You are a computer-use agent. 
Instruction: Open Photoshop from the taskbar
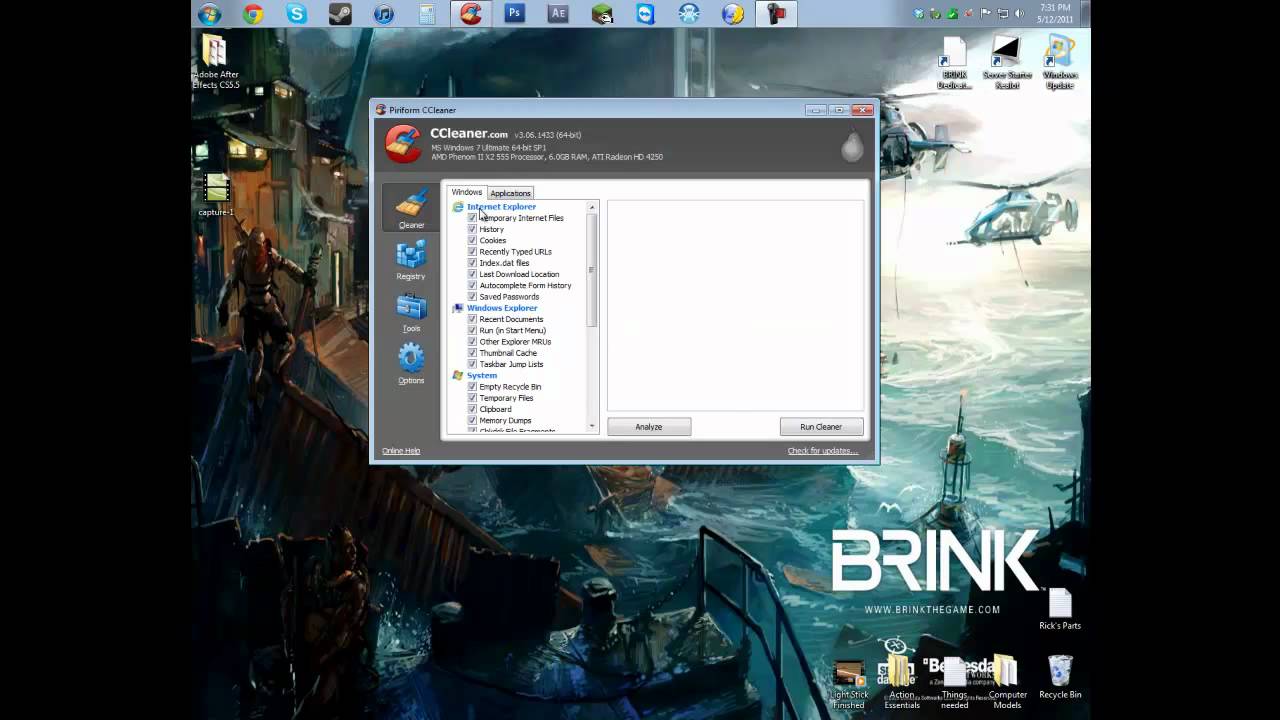point(515,14)
